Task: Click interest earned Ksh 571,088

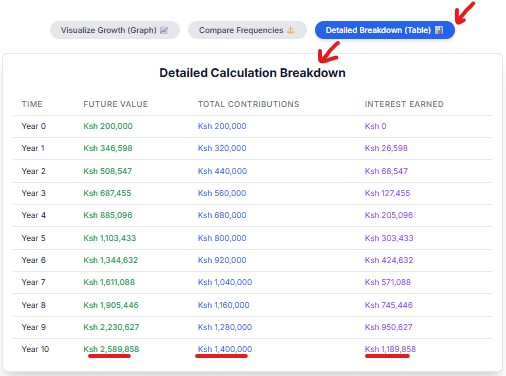Action: 388,282
